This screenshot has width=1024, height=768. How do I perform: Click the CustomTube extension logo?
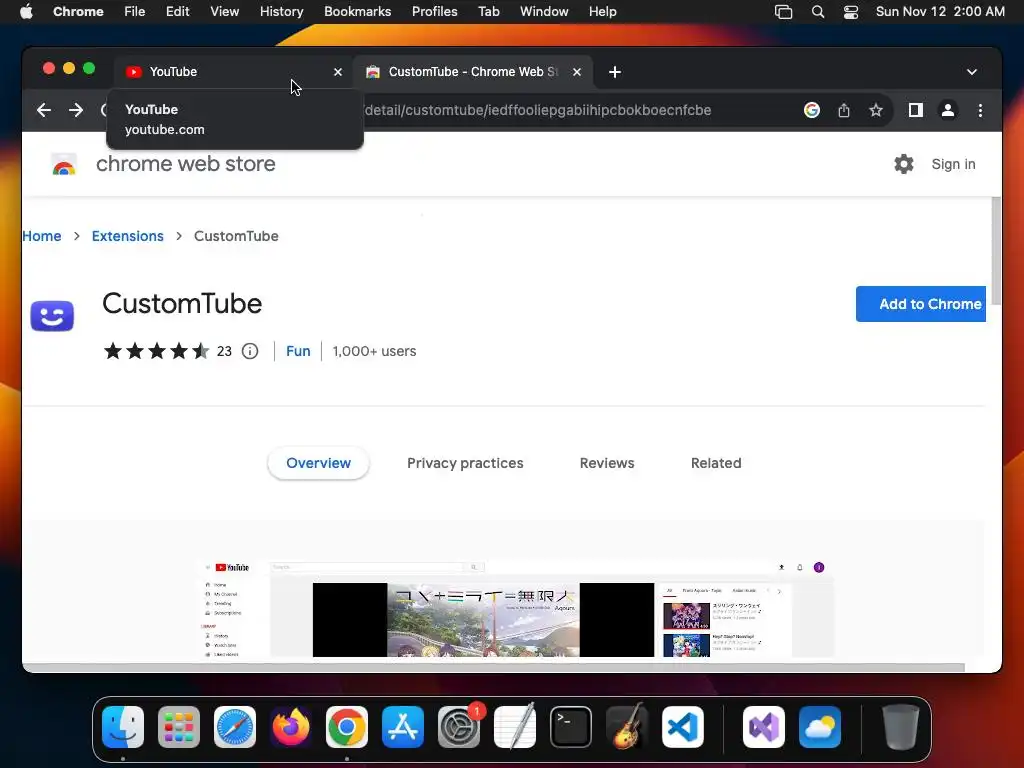[x=52, y=316]
